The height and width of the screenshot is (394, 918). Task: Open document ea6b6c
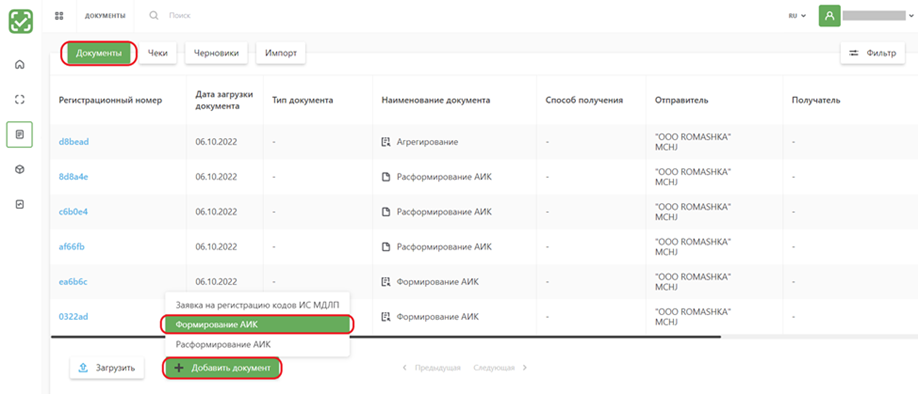73,282
